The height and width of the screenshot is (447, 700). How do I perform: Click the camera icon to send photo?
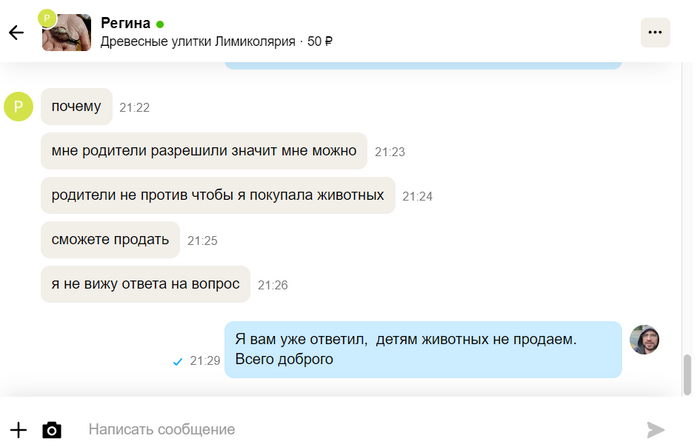(52, 430)
